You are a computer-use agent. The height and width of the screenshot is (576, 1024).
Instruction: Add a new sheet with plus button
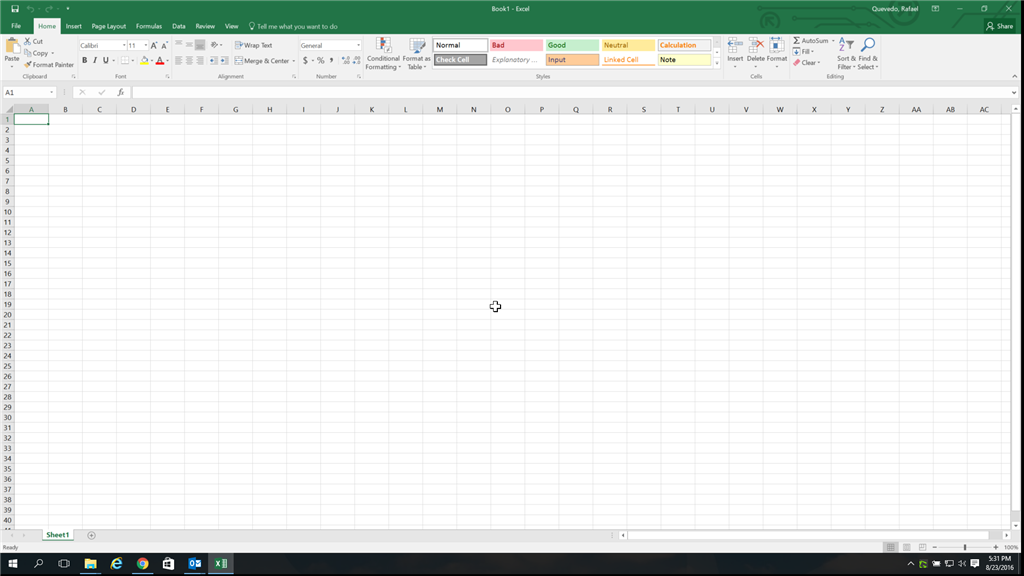[91, 535]
